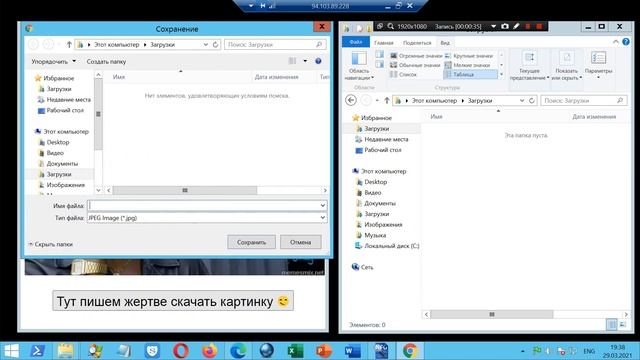Click the Save dialog horizontal scrollbar thumb
The width and height of the screenshot is (640, 360).
click(x=185, y=190)
